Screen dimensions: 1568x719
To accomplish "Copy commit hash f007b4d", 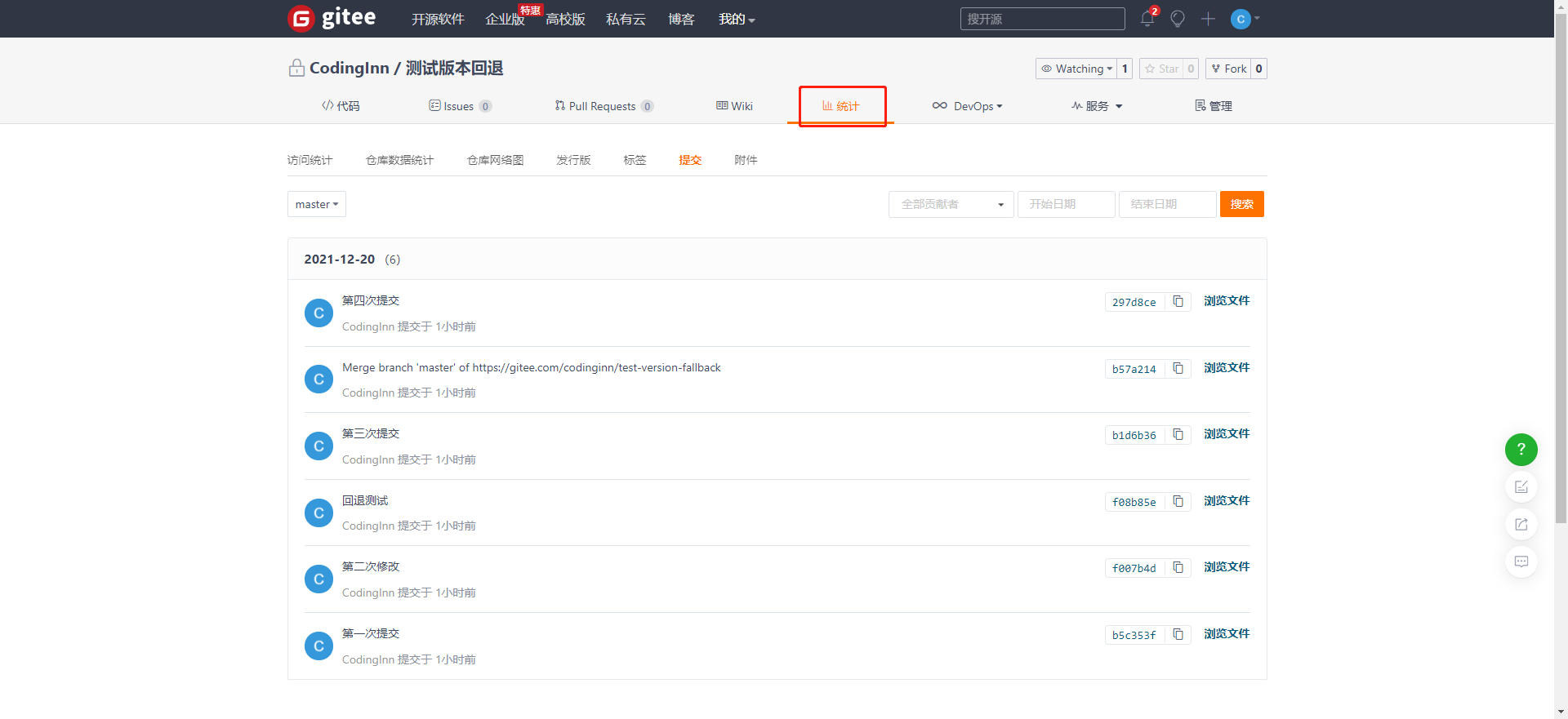I will point(1178,567).
